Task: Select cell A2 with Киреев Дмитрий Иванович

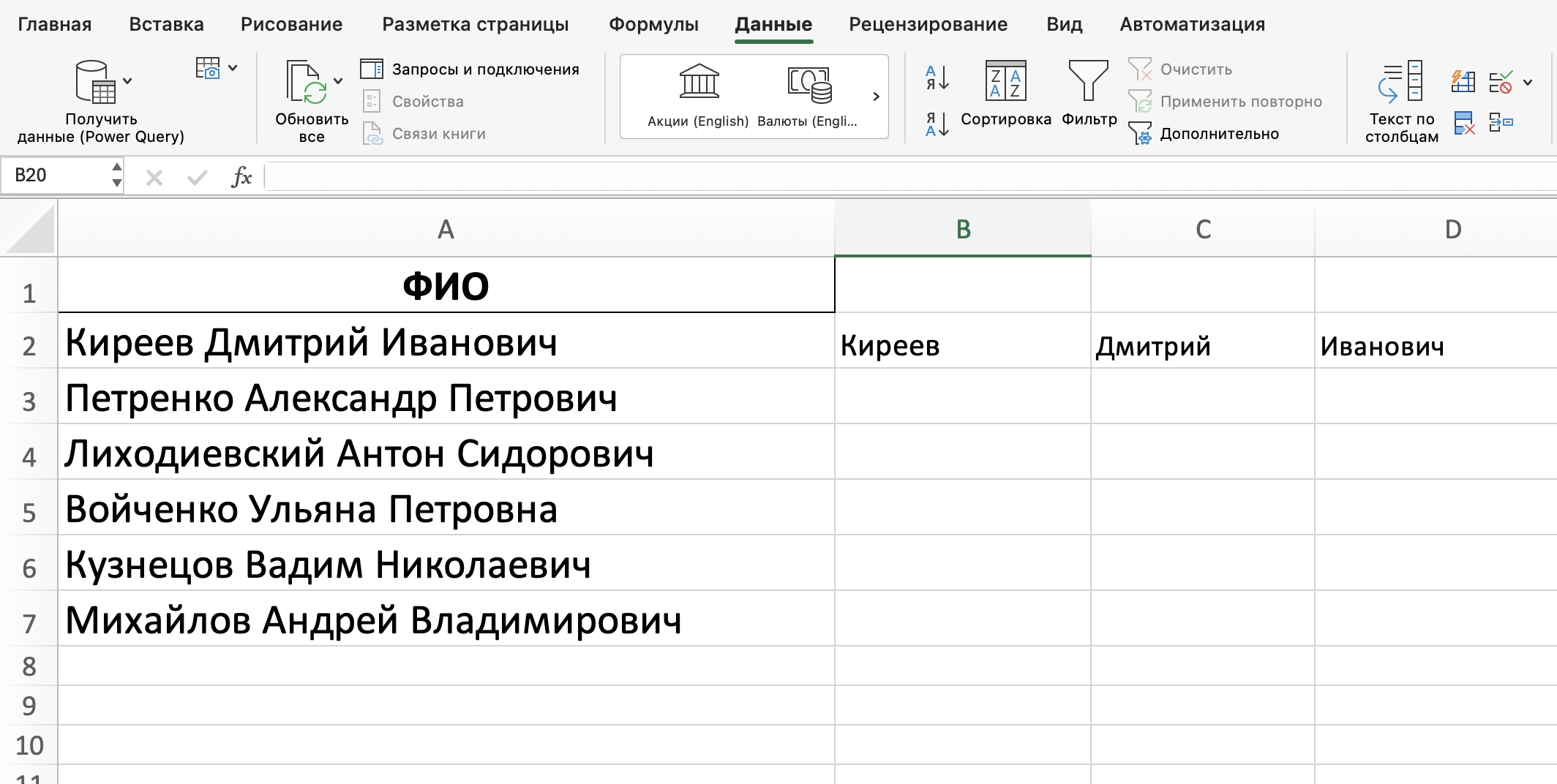Action: coord(445,344)
